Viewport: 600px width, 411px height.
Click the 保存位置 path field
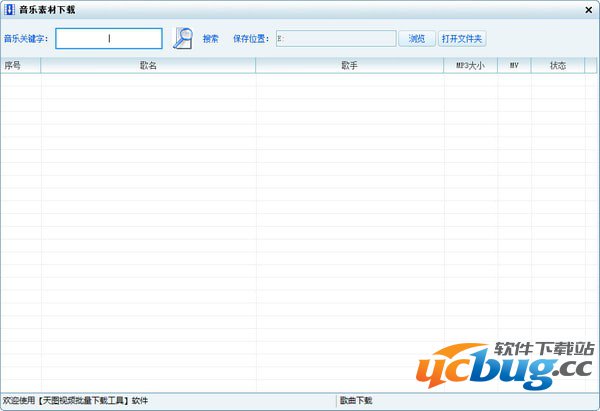point(335,39)
